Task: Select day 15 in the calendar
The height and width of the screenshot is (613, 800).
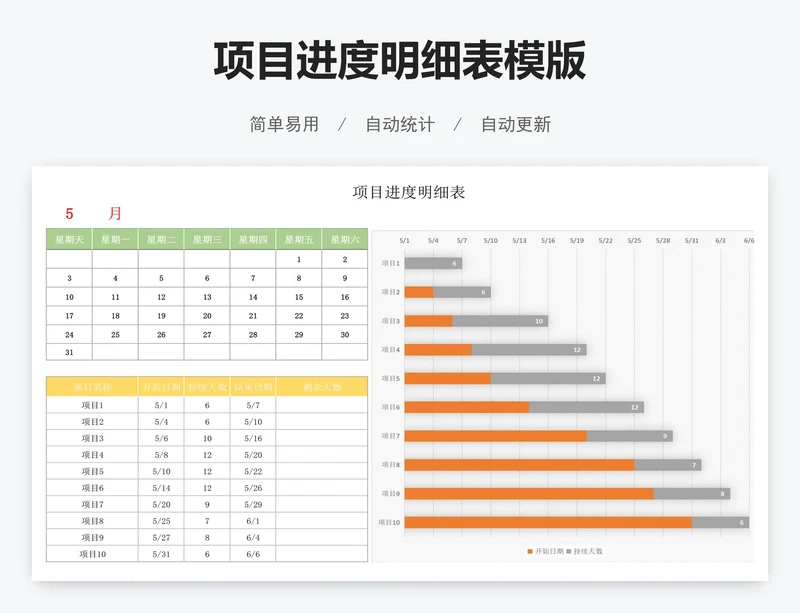Action: coord(299,297)
